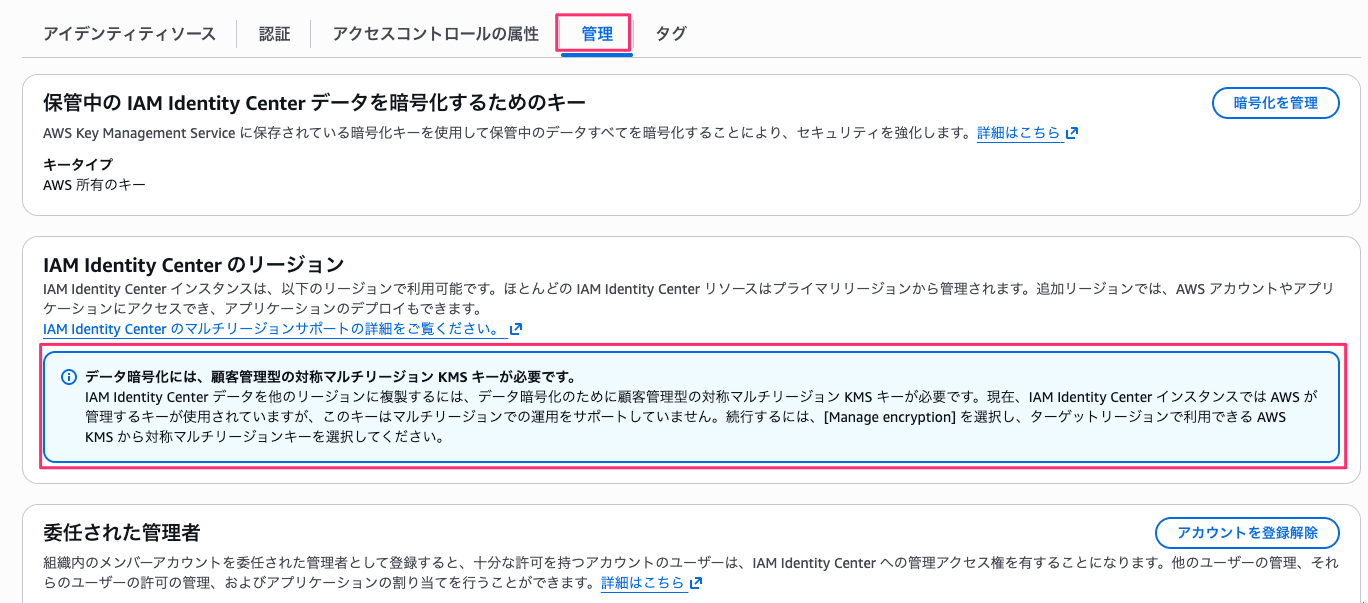Click external link icon beside encryption 詳細はこちら
This screenshot has width=1368, height=603.
click(x=1072, y=133)
